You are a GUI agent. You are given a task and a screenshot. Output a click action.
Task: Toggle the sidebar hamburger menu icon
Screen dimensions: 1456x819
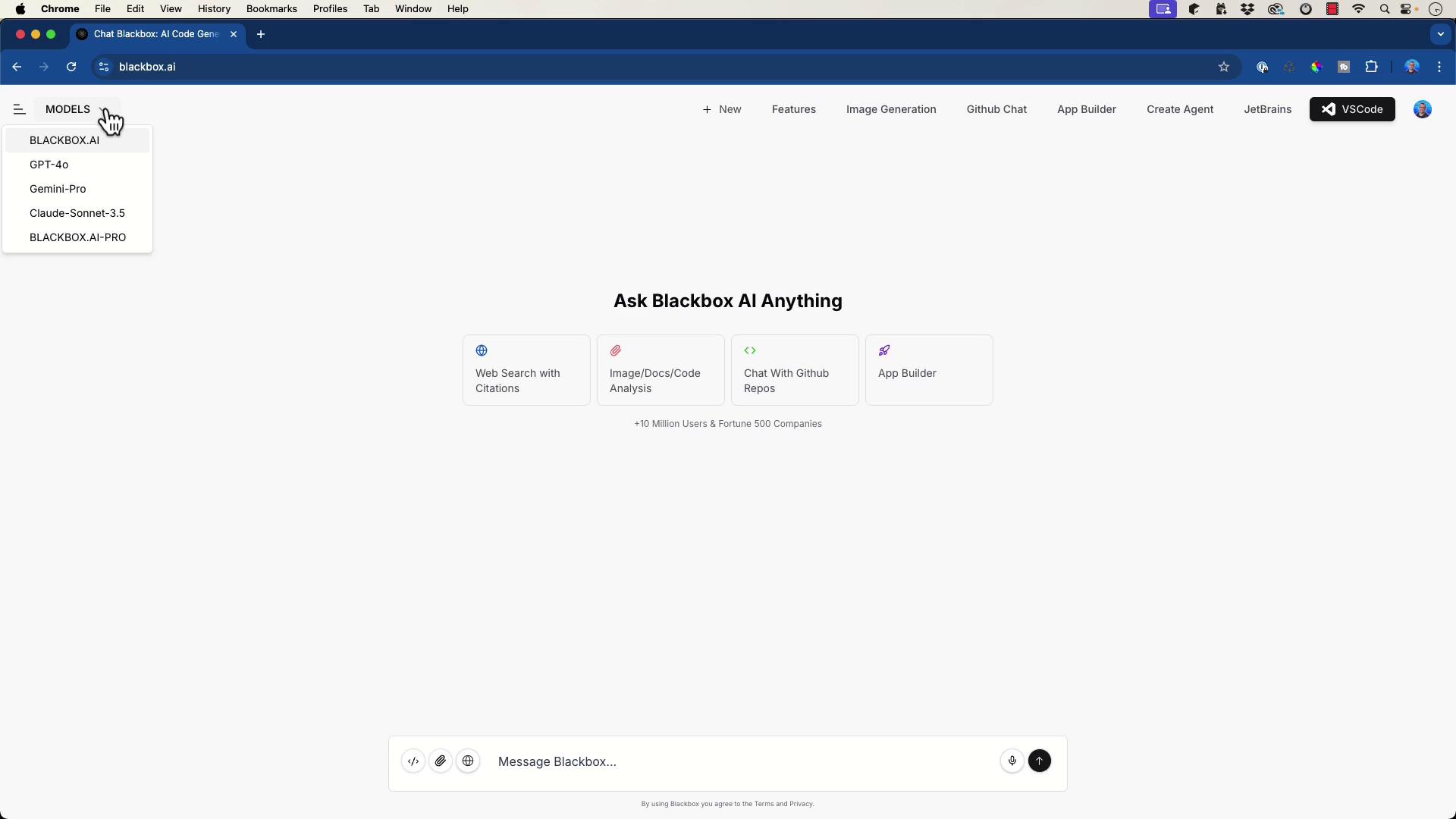tap(20, 109)
